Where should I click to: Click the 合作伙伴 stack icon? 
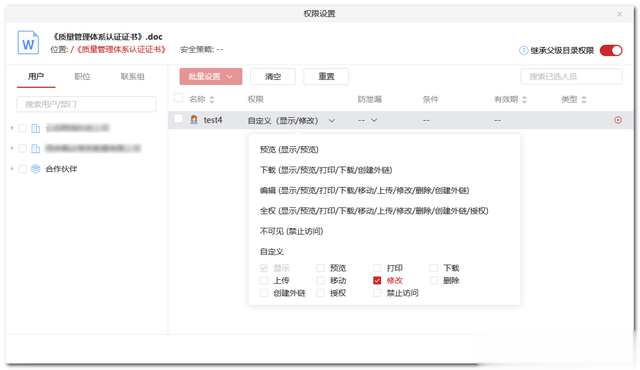pyautogui.click(x=36, y=168)
